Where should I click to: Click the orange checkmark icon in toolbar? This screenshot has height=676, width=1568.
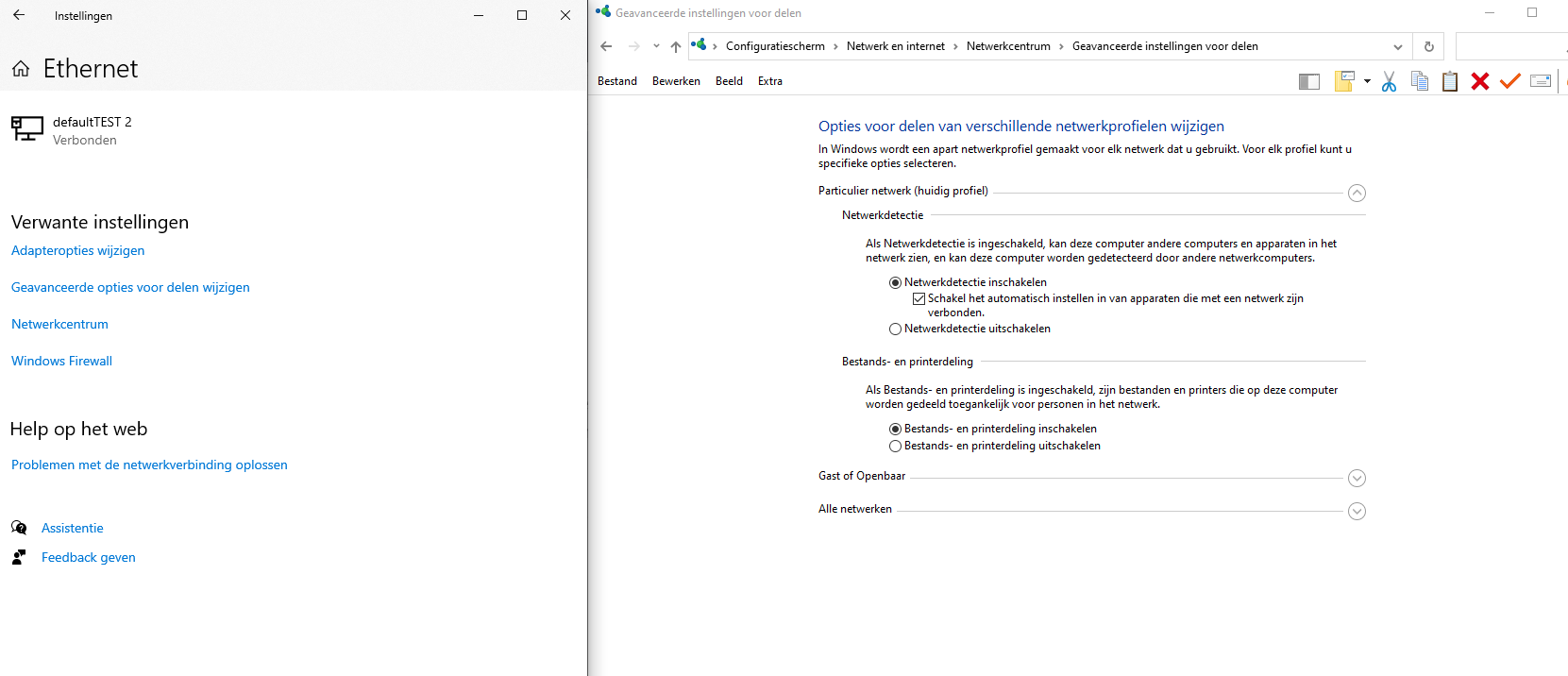click(x=1510, y=81)
